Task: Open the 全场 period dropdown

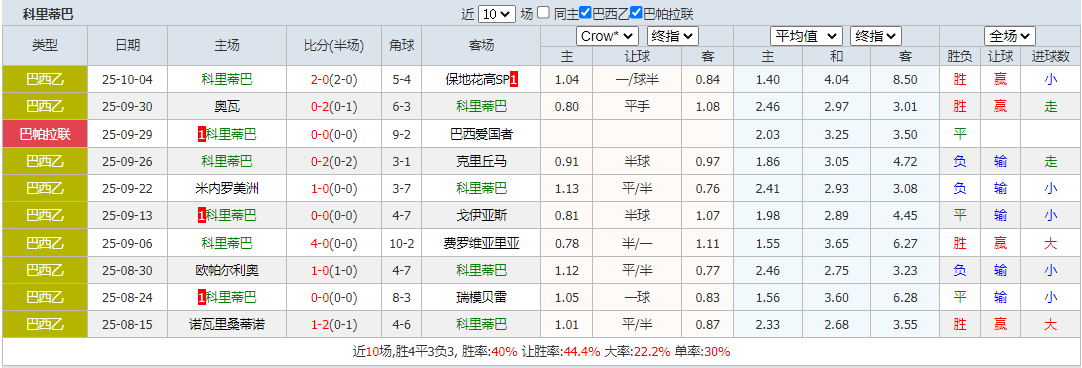Action: coord(1010,36)
